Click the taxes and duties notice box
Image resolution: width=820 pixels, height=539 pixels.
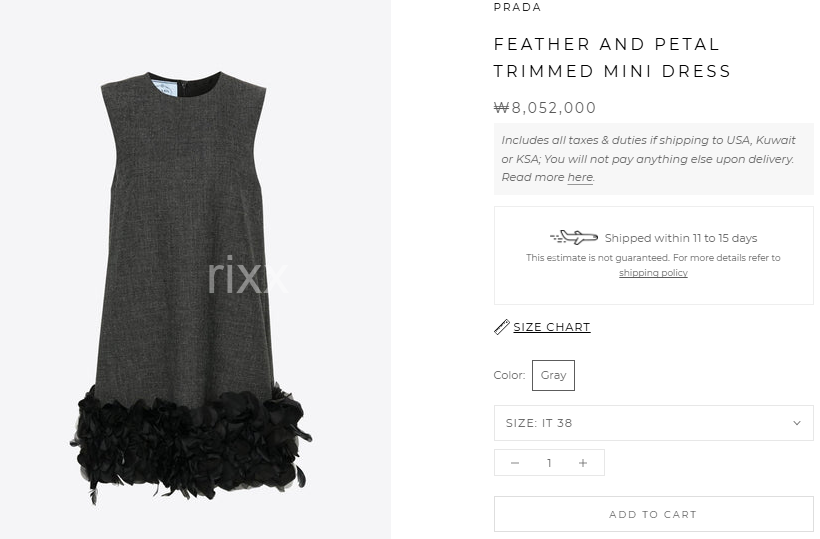pyautogui.click(x=654, y=159)
